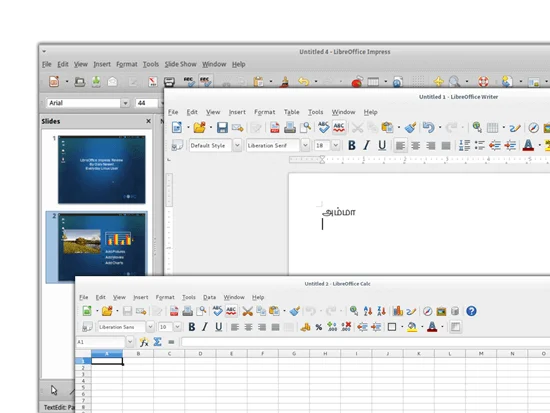Toggle AutoSpellcheck in Writer toolbar
The width and height of the screenshot is (550, 413).
(x=338, y=127)
